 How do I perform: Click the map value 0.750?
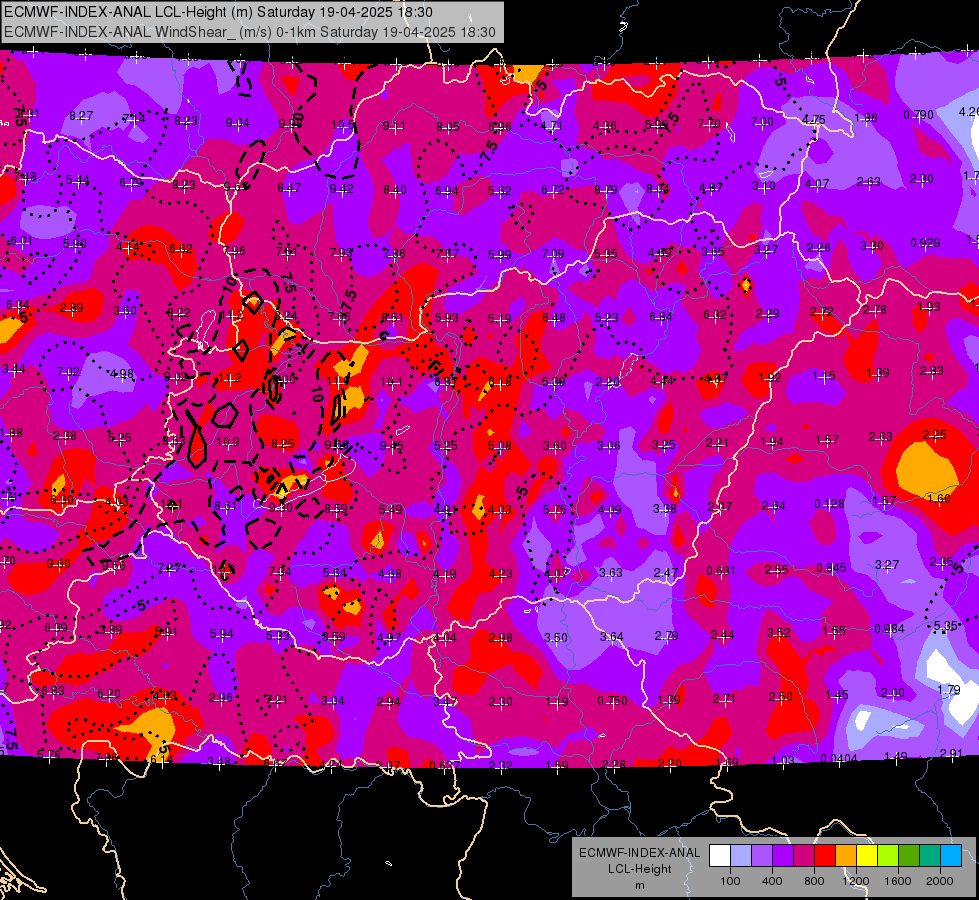click(x=612, y=701)
